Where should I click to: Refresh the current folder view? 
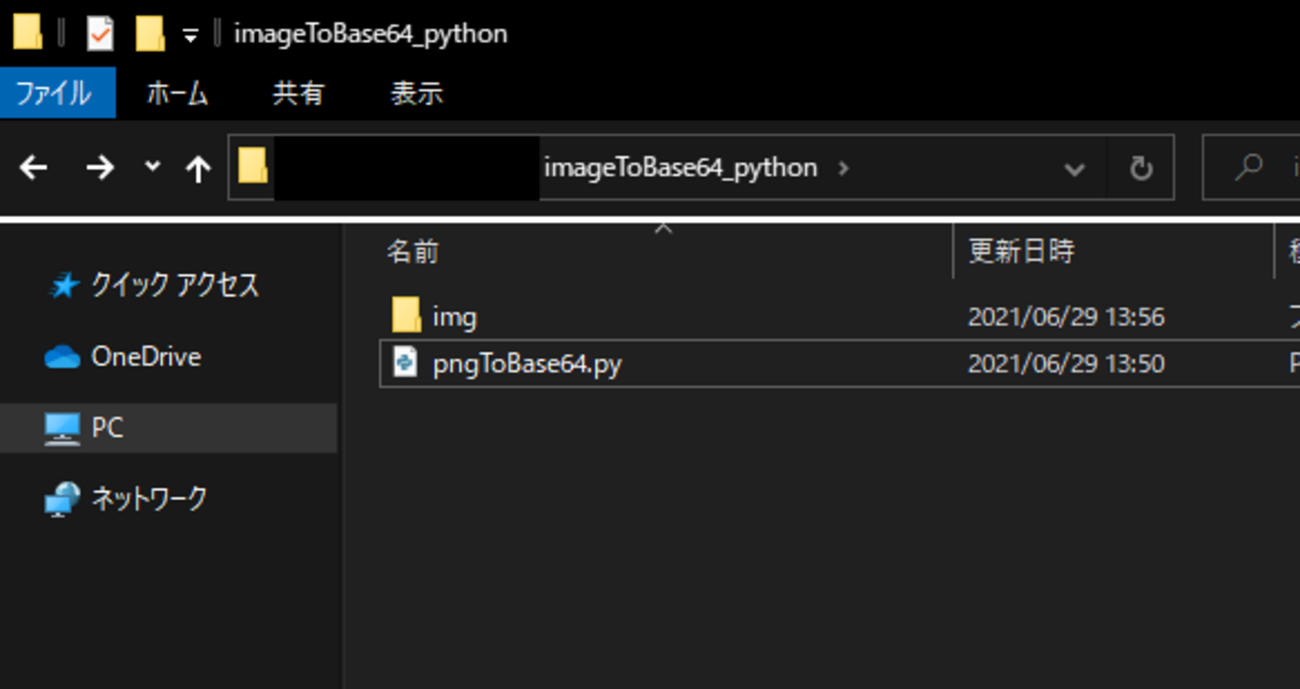[1141, 168]
